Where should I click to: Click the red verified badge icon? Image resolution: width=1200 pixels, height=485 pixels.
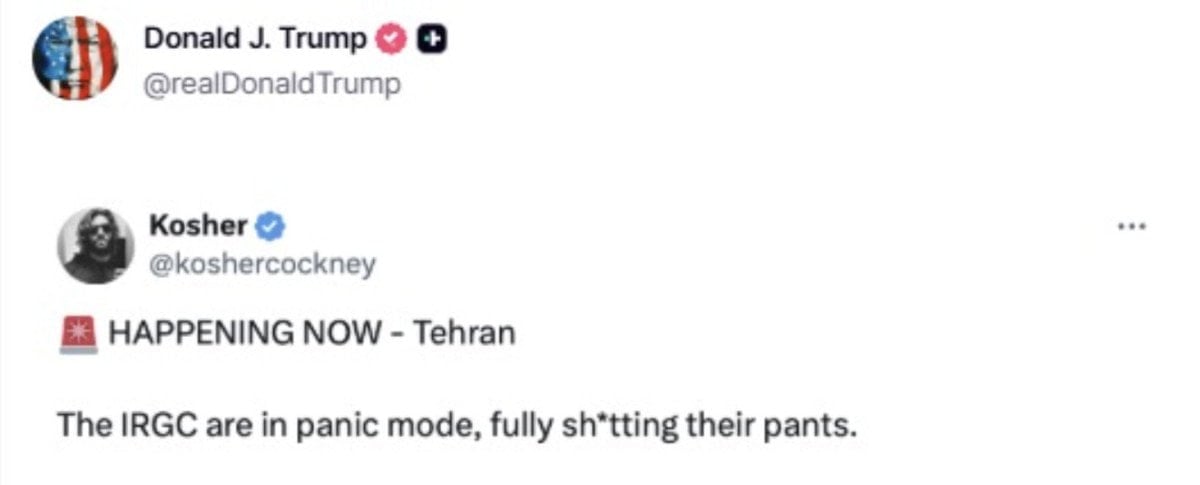pos(391,39)
